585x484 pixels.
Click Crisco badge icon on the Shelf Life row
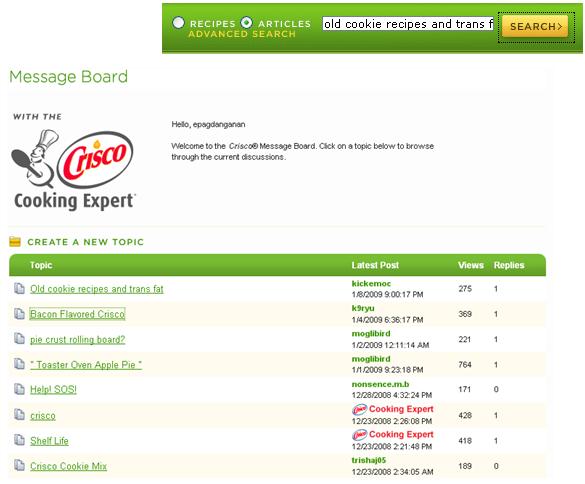(360, 435)
